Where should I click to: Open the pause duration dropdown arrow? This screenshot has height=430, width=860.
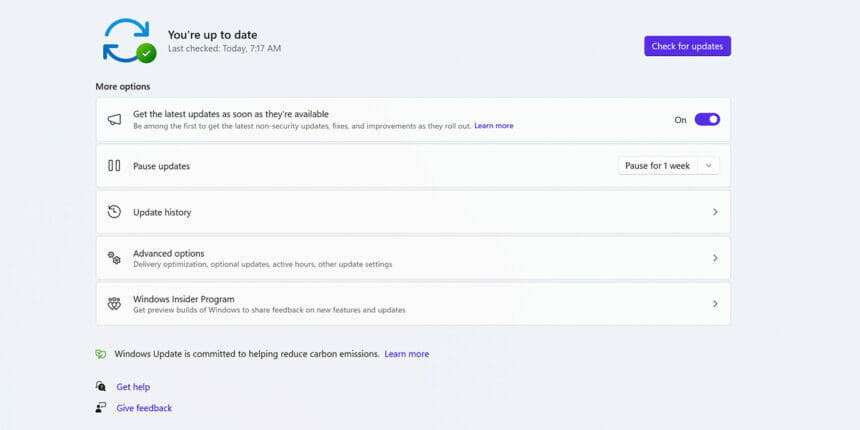pyautogui.click(x=709, y=166)
